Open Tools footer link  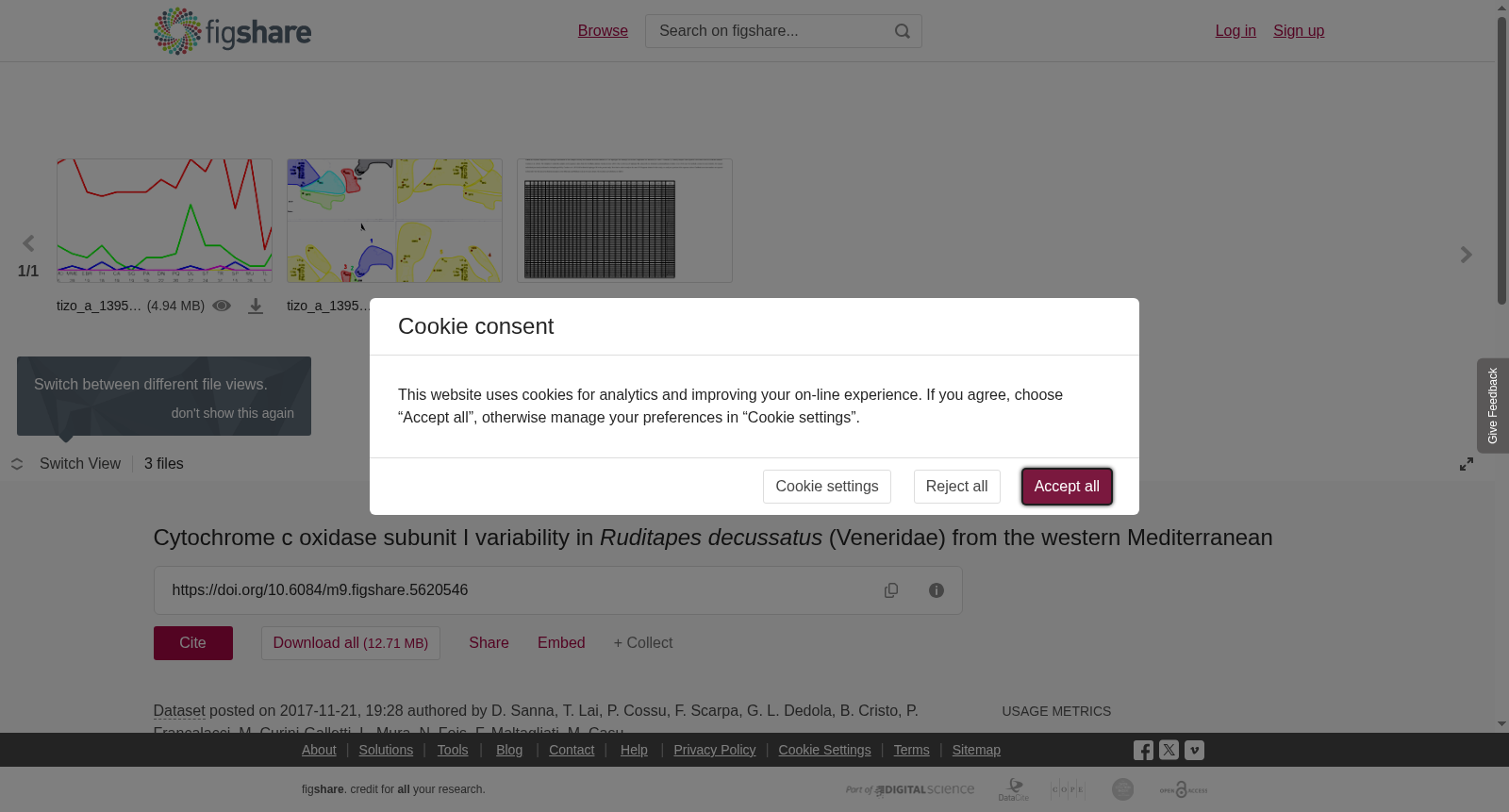click(453, 750)
